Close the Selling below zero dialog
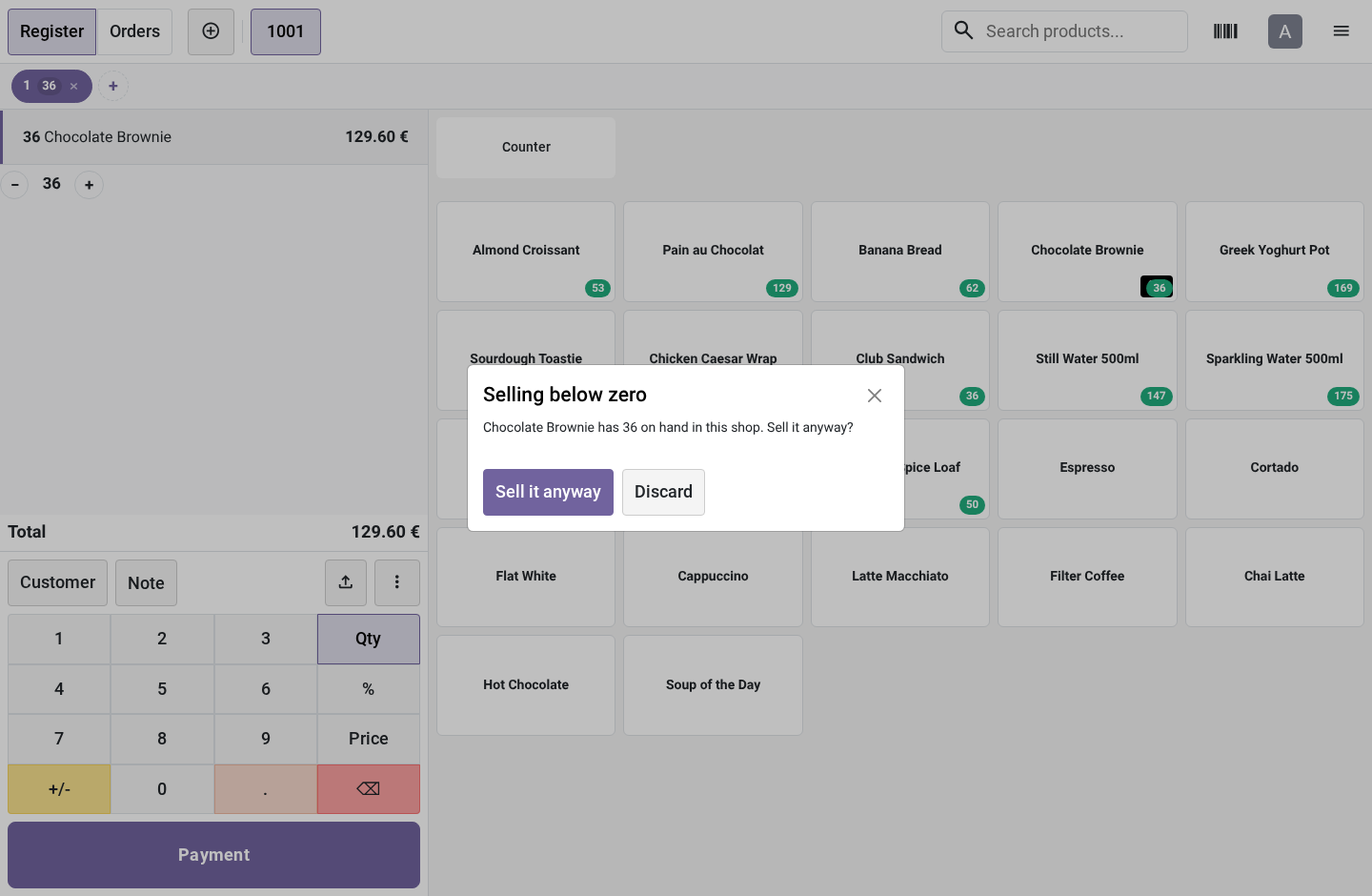The width and height of the screenshot is (1372, 896). pyautogui.click(x=875, y=396)
